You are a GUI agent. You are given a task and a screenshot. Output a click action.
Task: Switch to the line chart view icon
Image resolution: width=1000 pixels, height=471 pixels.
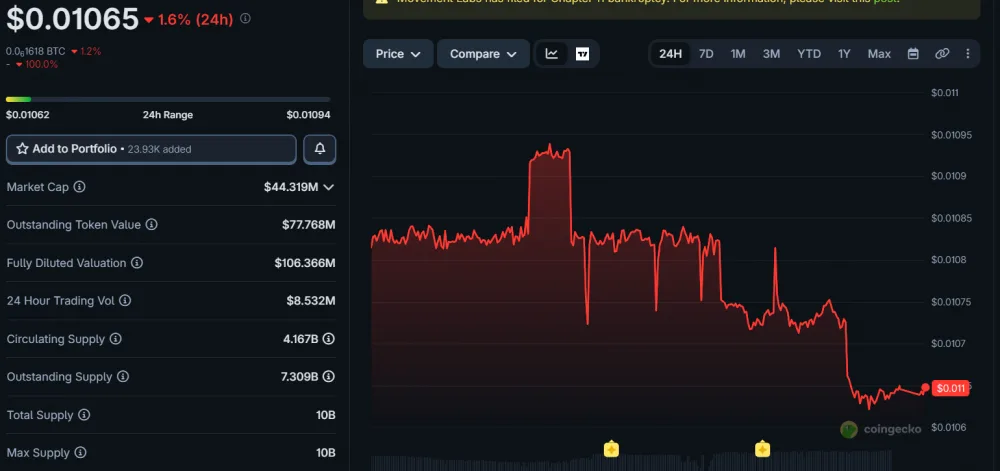click(x=552, y=54)
